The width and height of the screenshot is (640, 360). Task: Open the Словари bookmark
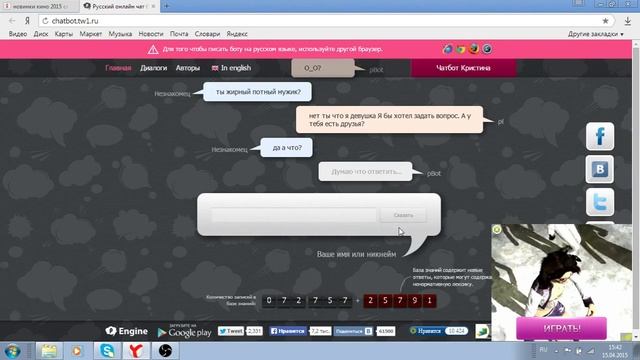point(207,34)
